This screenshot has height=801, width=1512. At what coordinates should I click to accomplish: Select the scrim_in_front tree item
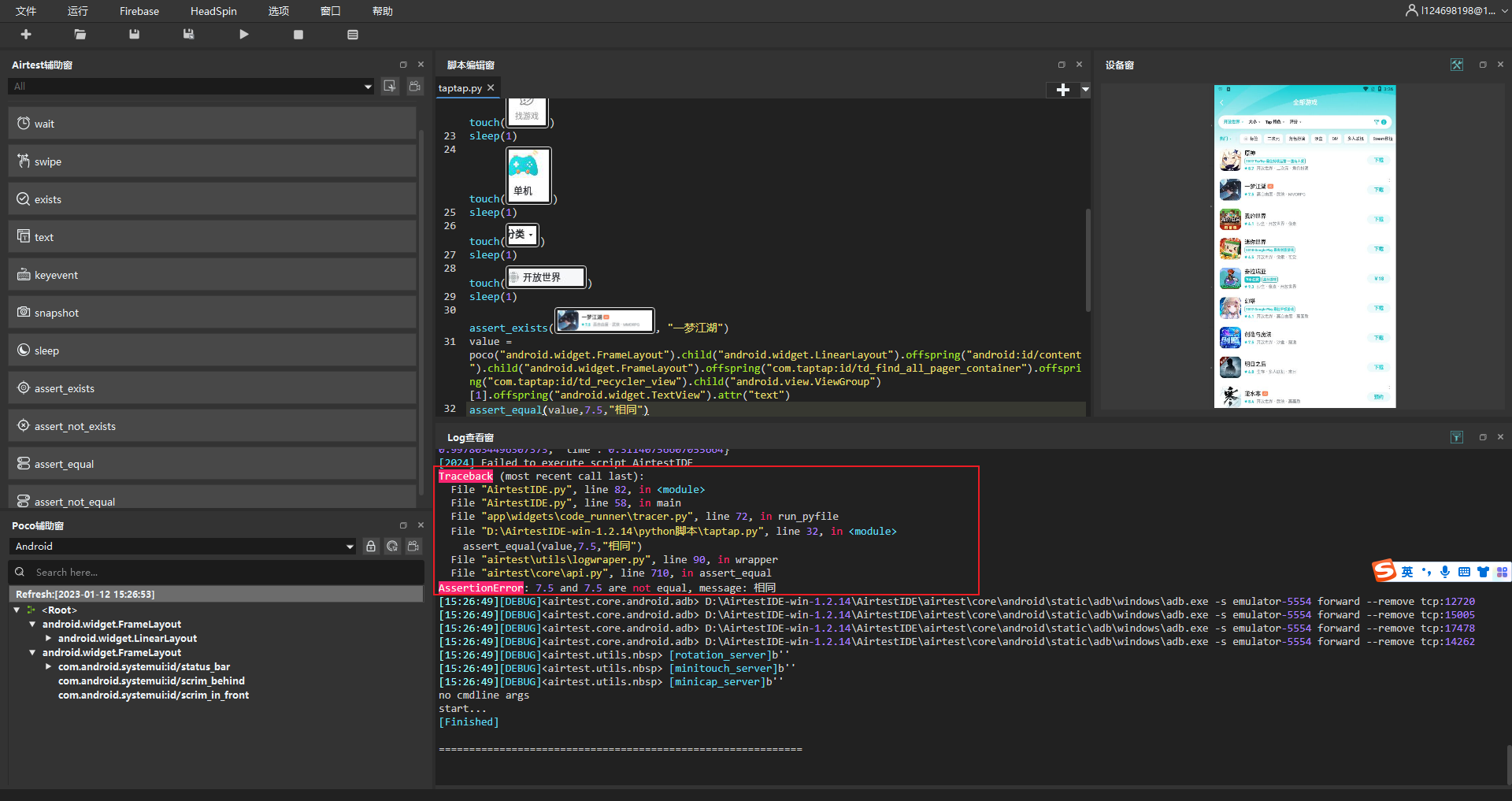click(x=154, y=695)
